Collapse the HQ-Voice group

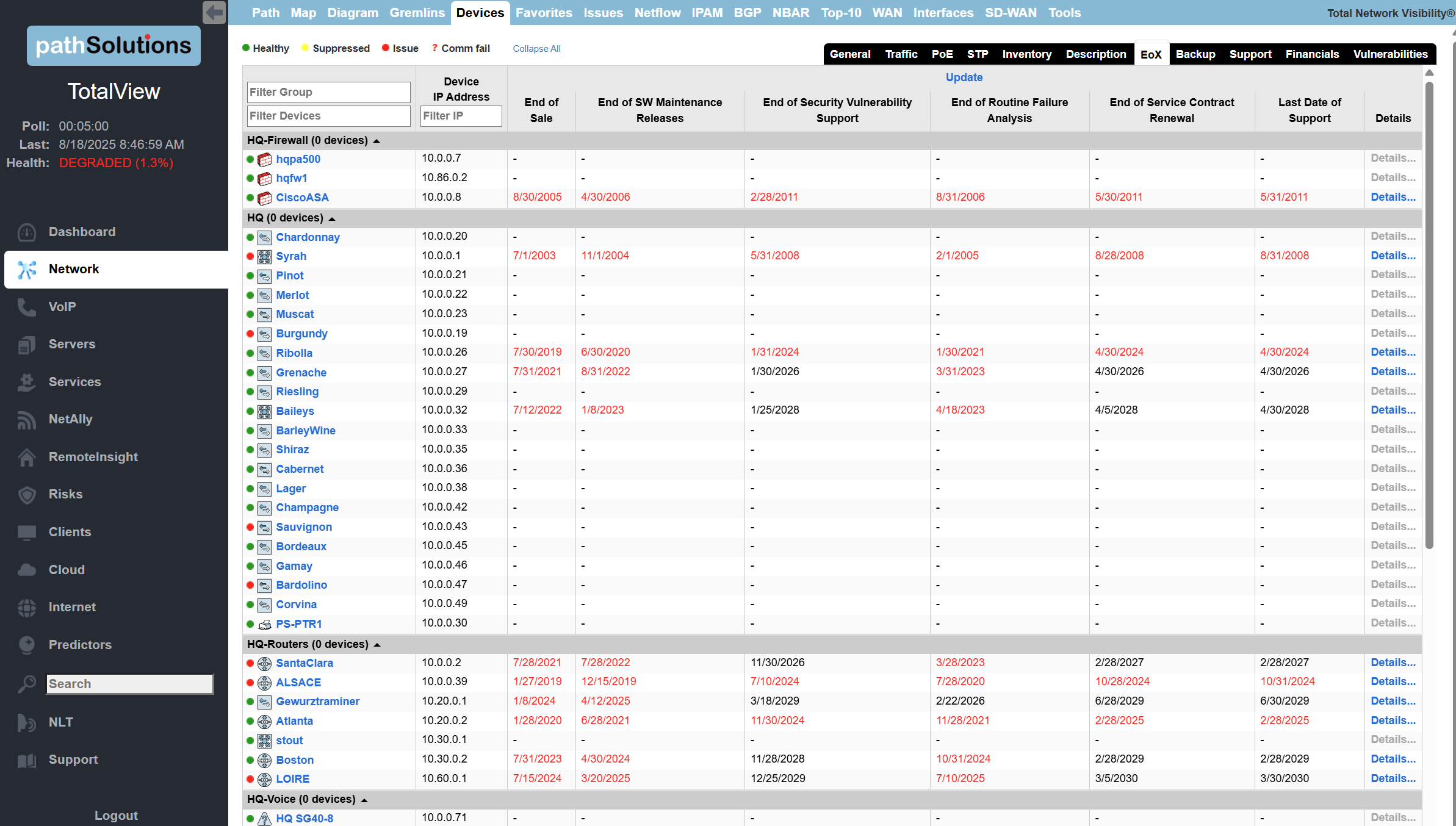pos(364,799)
